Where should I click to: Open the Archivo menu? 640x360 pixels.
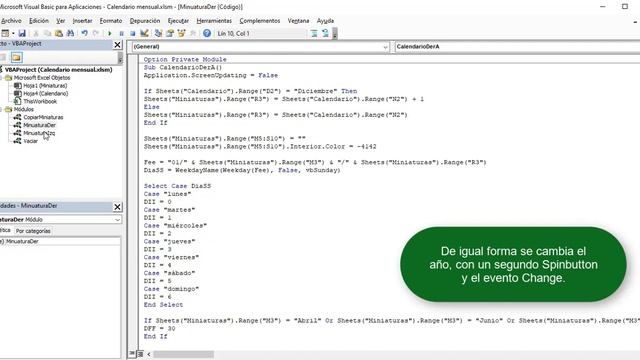[11, 21]
